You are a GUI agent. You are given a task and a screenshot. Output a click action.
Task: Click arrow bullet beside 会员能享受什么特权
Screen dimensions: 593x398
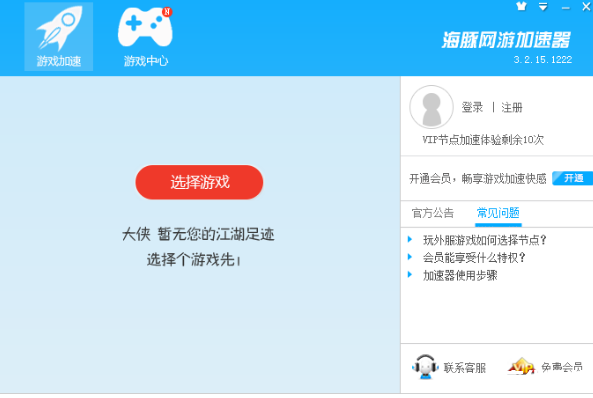click(410, 257)
